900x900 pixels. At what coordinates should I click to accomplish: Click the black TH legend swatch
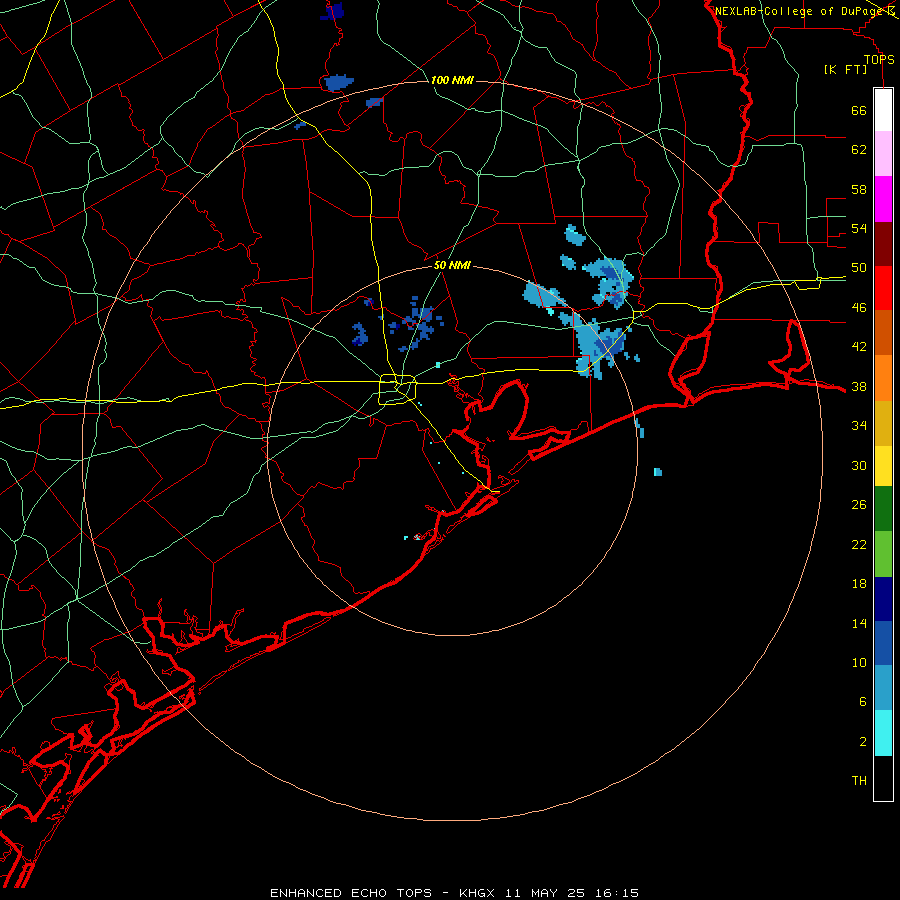click(x=883, y=778)
